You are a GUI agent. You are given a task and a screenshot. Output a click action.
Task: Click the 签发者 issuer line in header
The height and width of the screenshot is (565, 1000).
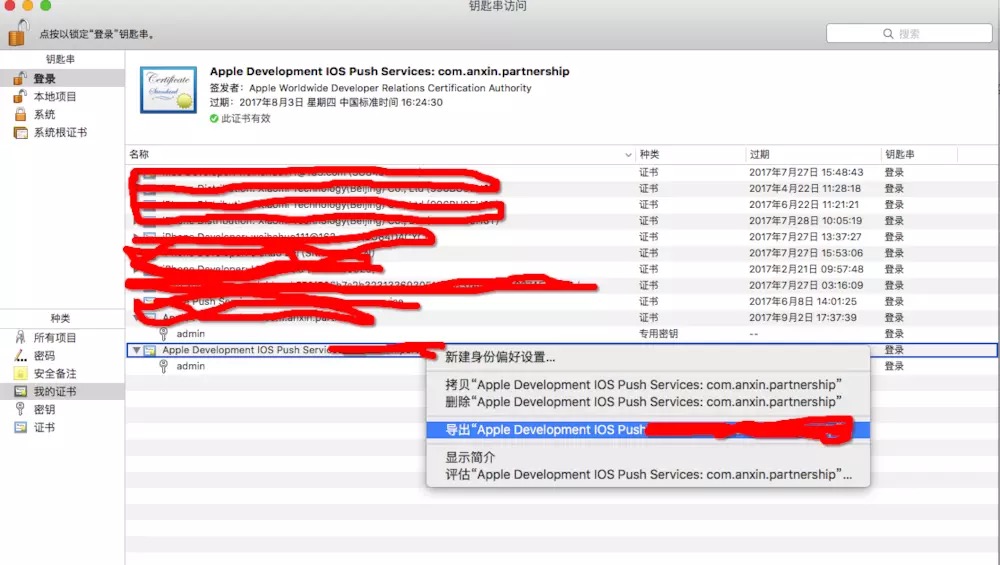coord(371,88)
